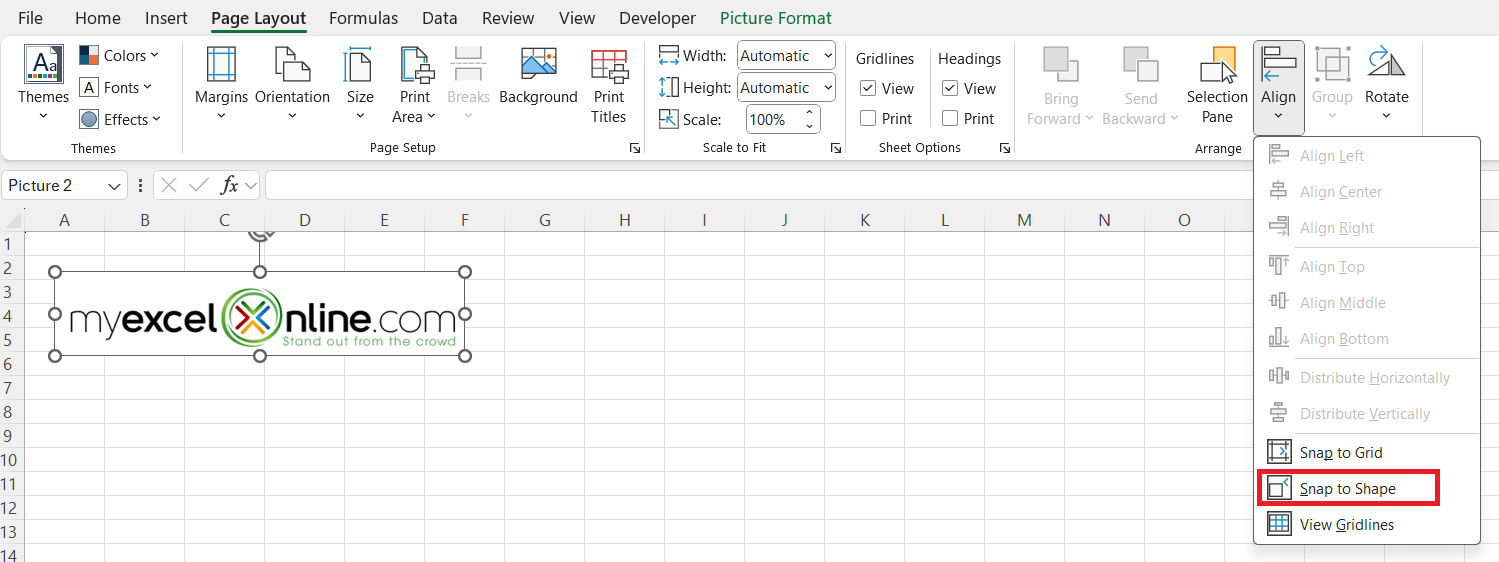Collapse the Align dropdown button
This screenshot has width=1499, height=562.
click(1278, 88)
